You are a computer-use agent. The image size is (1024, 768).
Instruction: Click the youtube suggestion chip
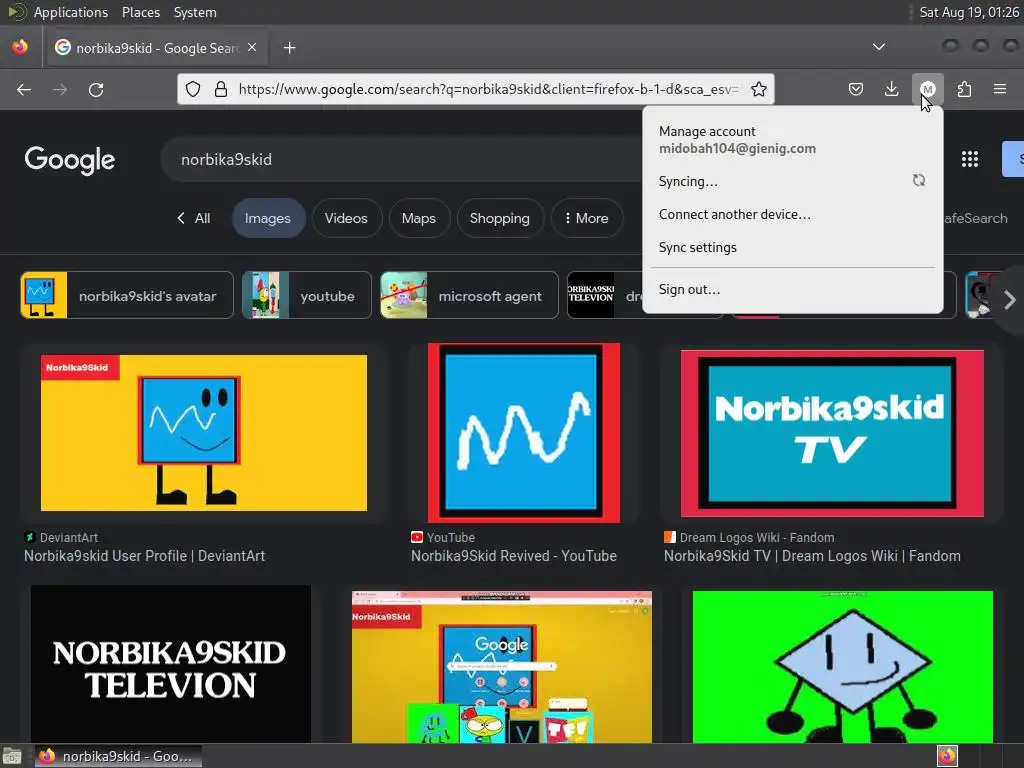coord(306,295)
